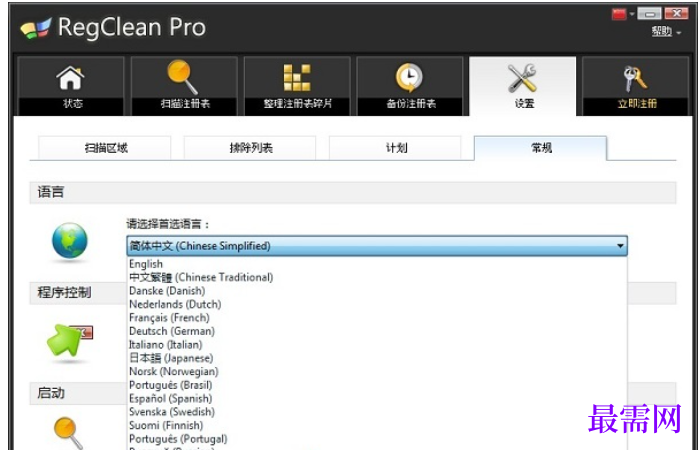Minimize the RegClean Pro window
The height and width of the screenshot is (450, 700).
coord(649,14)
